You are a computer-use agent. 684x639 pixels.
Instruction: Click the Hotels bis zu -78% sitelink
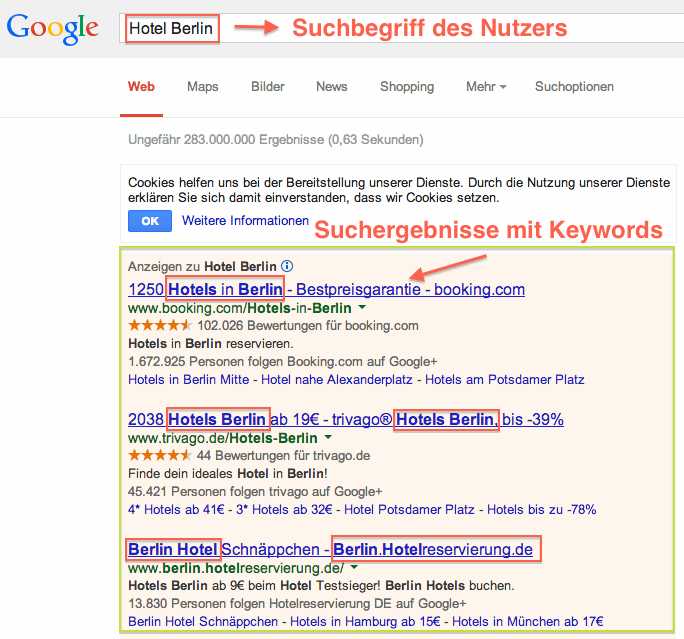pyautogui.click(x=541, y=509)
